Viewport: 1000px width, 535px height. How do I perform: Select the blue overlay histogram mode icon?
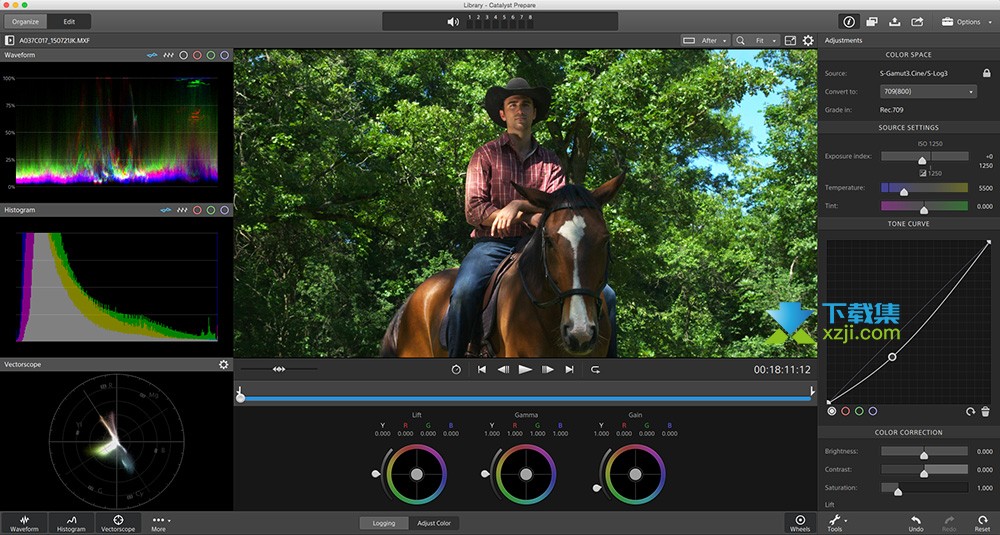point(166,210)
